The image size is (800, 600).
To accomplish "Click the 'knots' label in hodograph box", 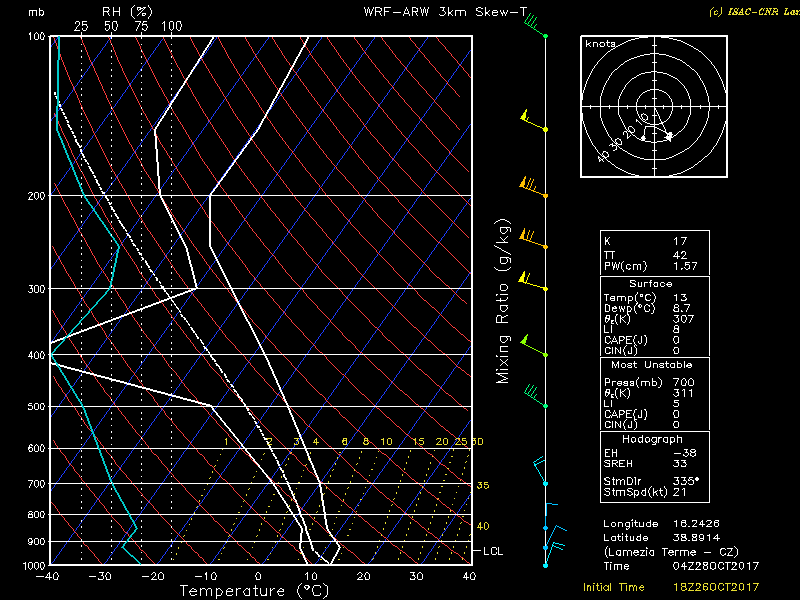I will click(x=600, y=44).
